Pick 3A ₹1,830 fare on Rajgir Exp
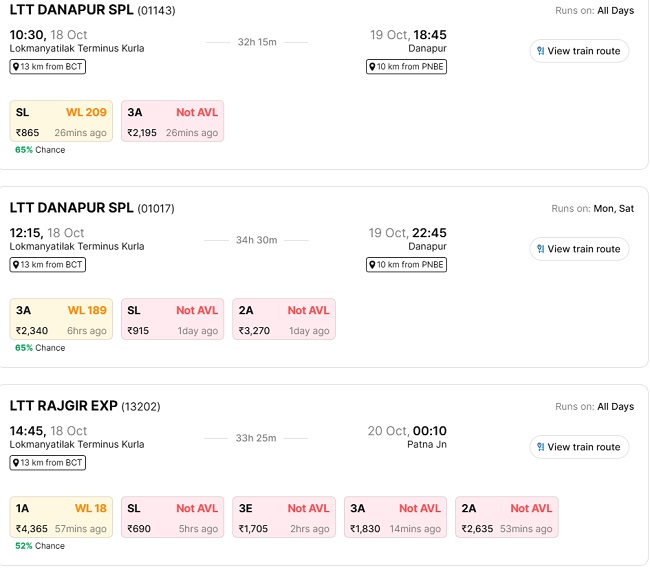This screenshot has height=570, width=650. pos(395,518)
